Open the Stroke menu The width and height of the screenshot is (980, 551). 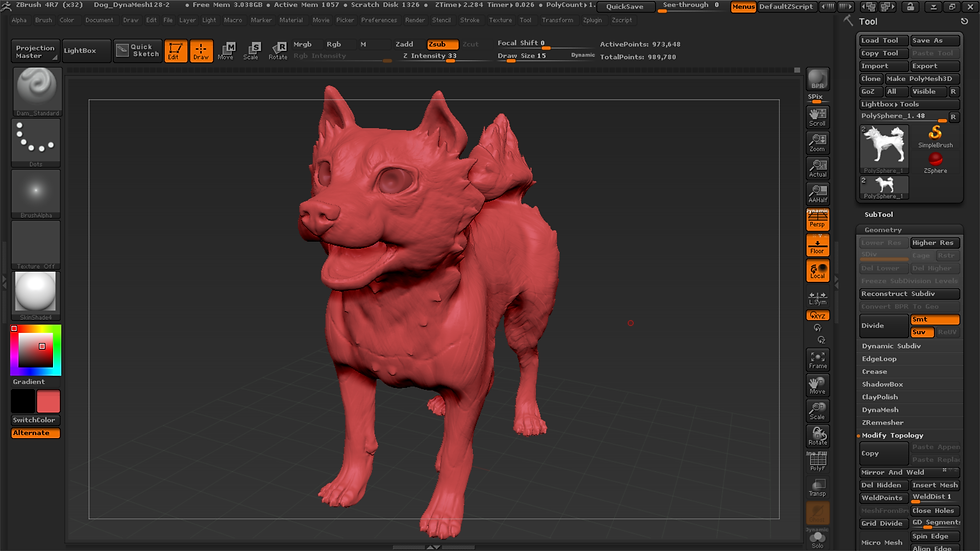click(470, 20)
